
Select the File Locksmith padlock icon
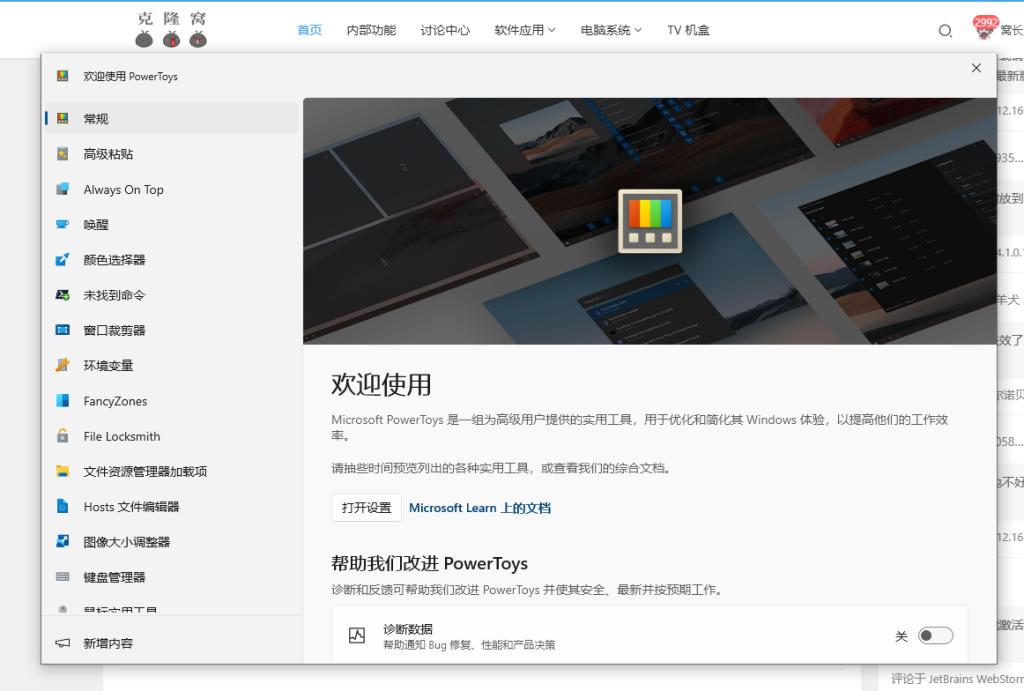click(63, 436)
